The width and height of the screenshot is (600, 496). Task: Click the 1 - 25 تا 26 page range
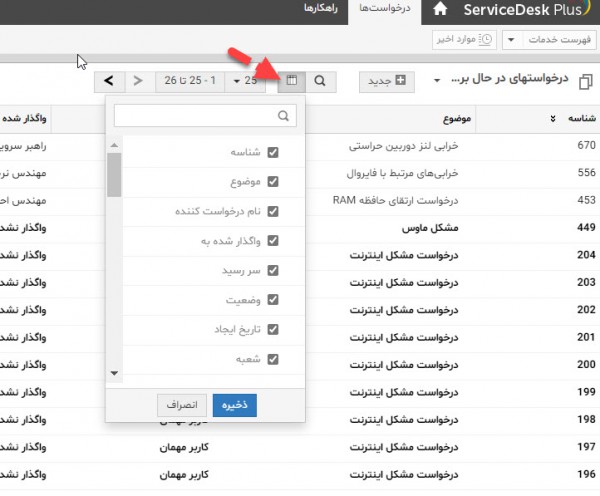[x=190, y=81]
